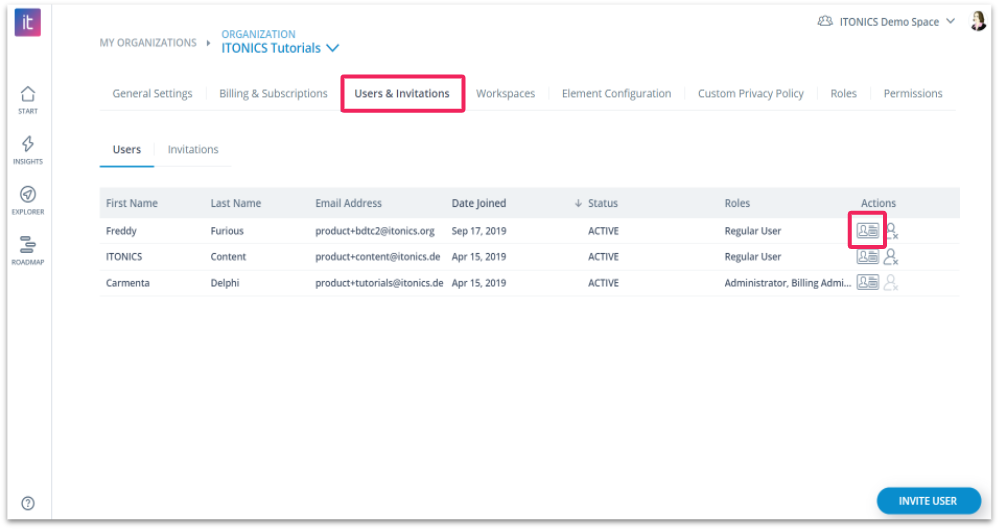The width and height of the screenshot is (1001, 531).
Task: Click the Demo Space cloud icon
Action: (825, 21)
